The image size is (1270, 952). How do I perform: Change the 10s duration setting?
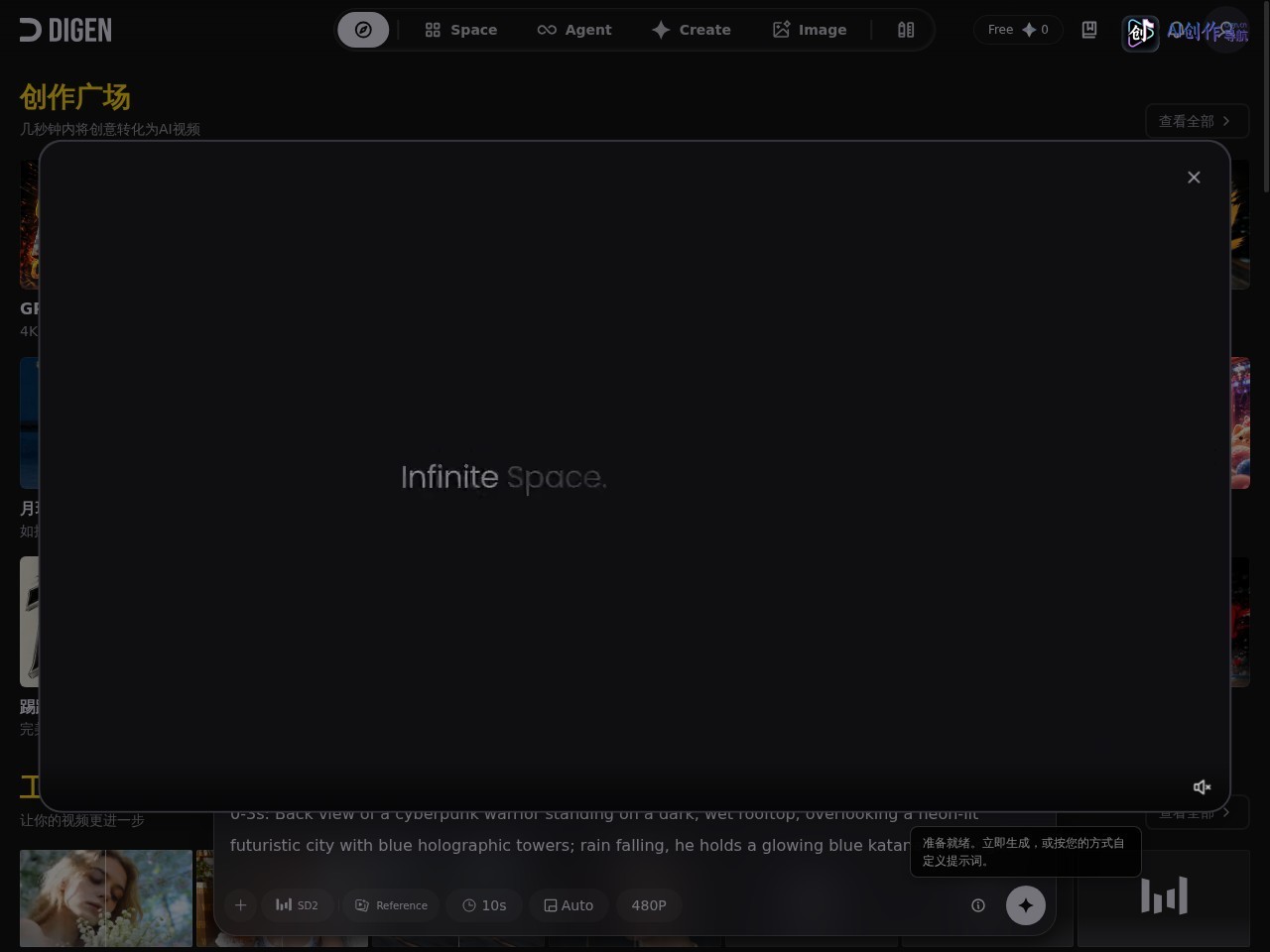(x=484, y=905)
